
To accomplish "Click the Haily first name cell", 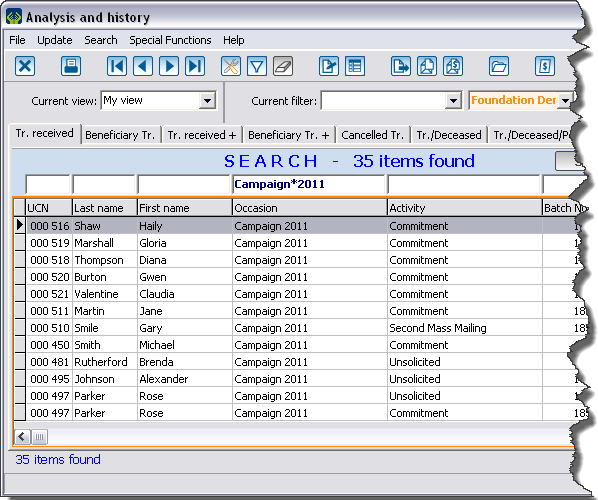I will (x=185, y=226).
